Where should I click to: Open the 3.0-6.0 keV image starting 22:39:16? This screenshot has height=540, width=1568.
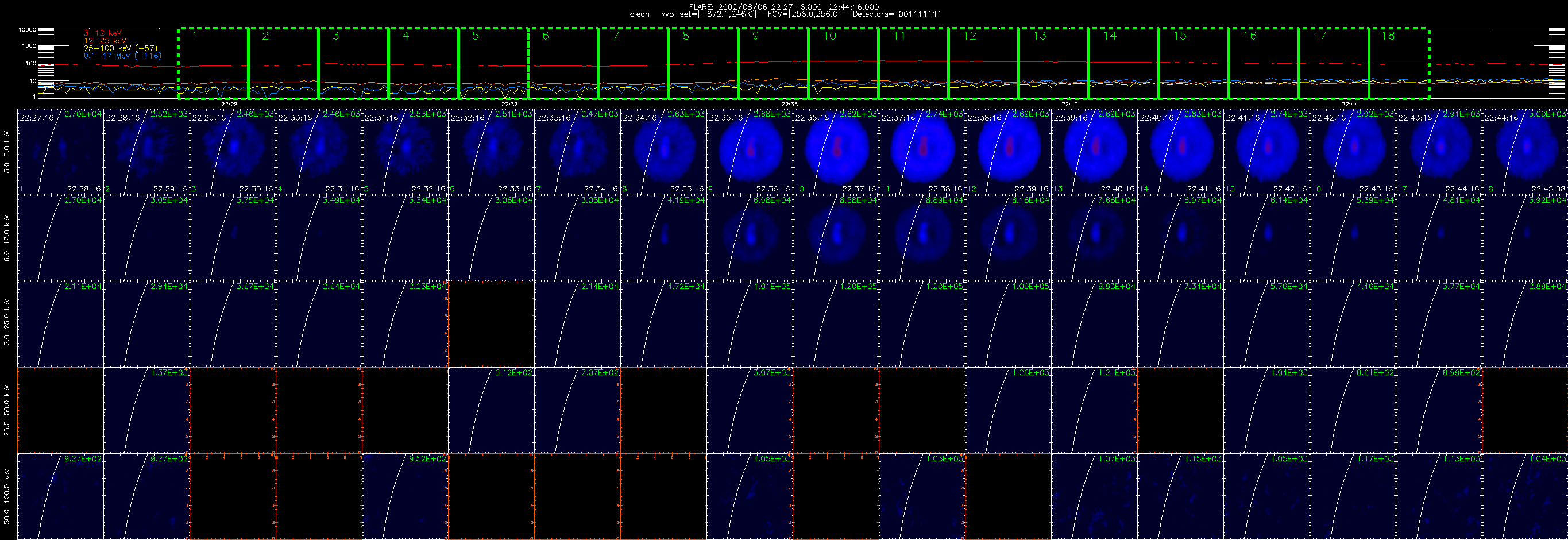click(x=1094, y=152)
